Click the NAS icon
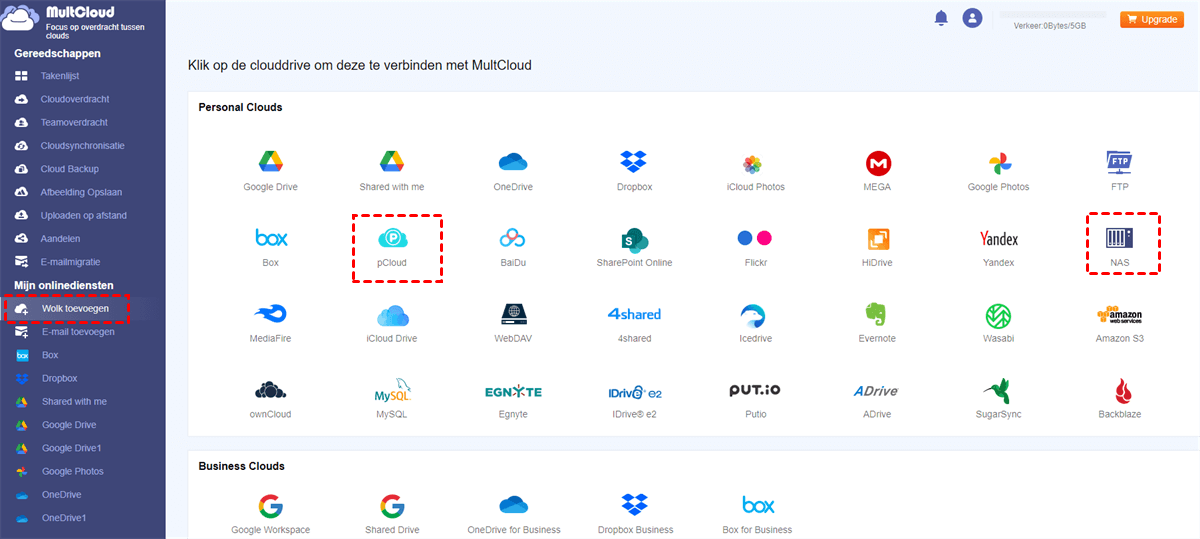Image resolution: width=1200 pixels, height=539 pixels. (1119, 238)
